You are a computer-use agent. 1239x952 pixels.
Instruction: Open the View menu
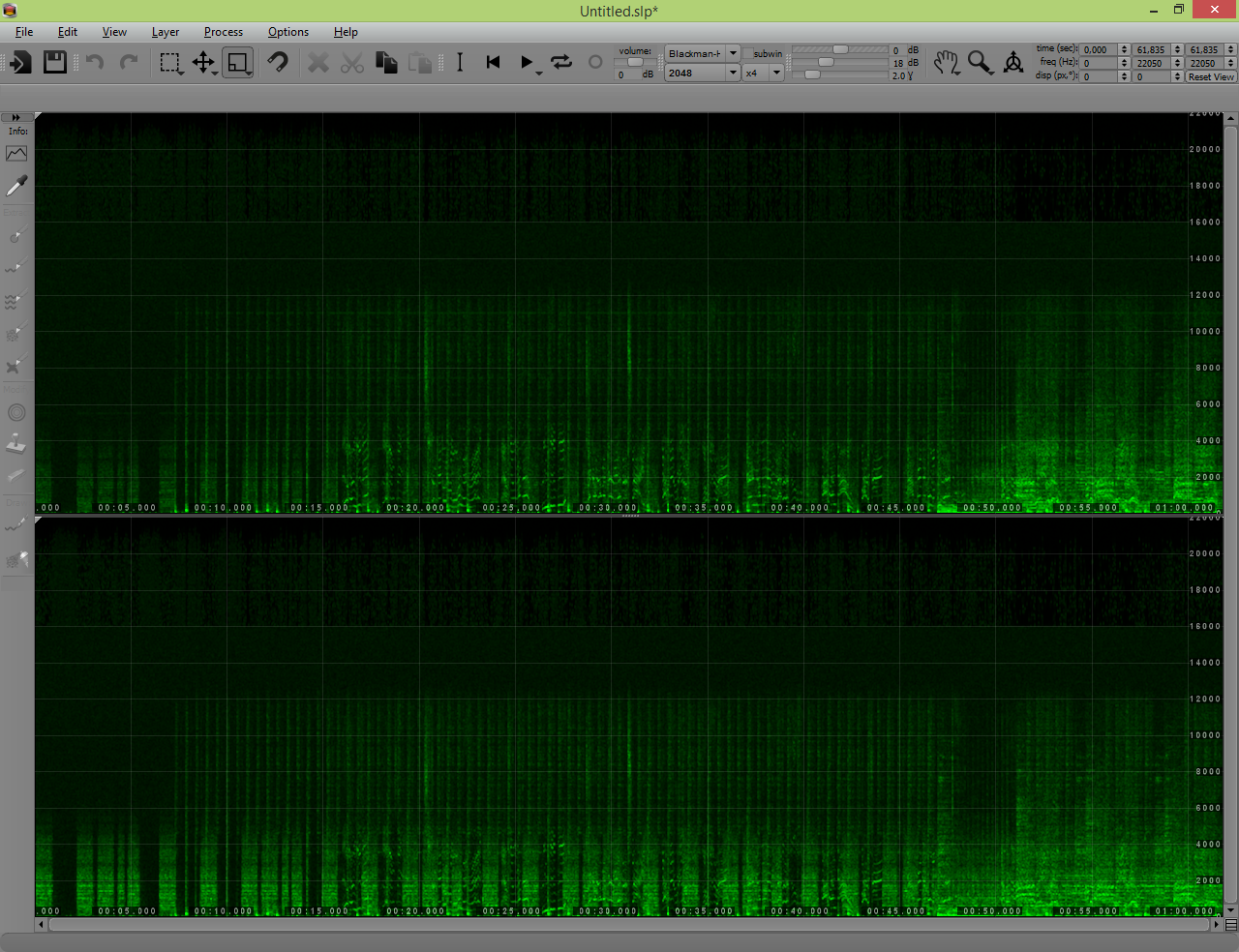point(114,32)
